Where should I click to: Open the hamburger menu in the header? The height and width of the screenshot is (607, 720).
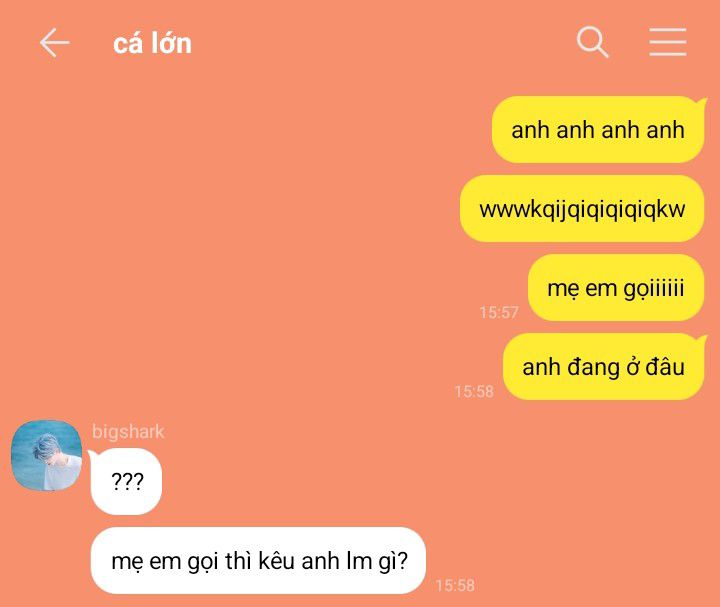(x=668, y=42)
